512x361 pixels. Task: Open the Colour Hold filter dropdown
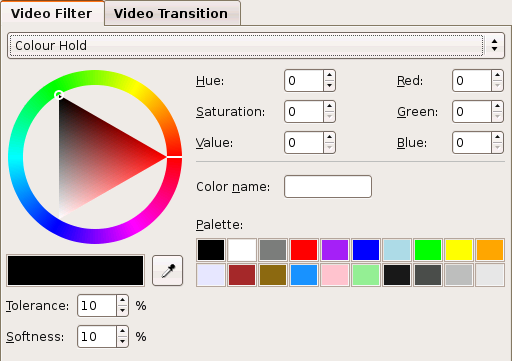coord(256,45)
